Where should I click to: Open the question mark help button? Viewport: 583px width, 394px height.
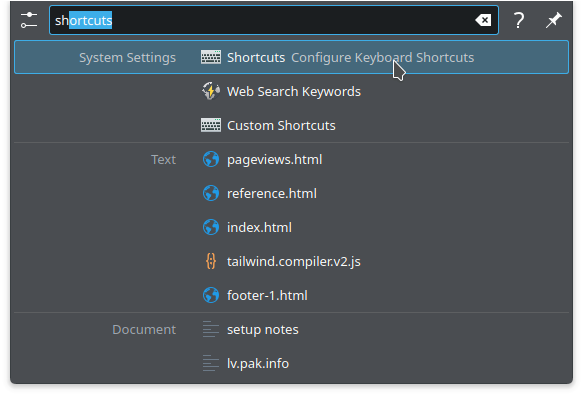(519, 20)
